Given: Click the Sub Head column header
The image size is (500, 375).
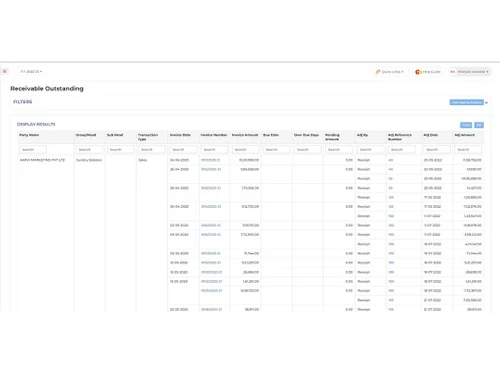Looking at the screenshot, I should coord(115,135).
